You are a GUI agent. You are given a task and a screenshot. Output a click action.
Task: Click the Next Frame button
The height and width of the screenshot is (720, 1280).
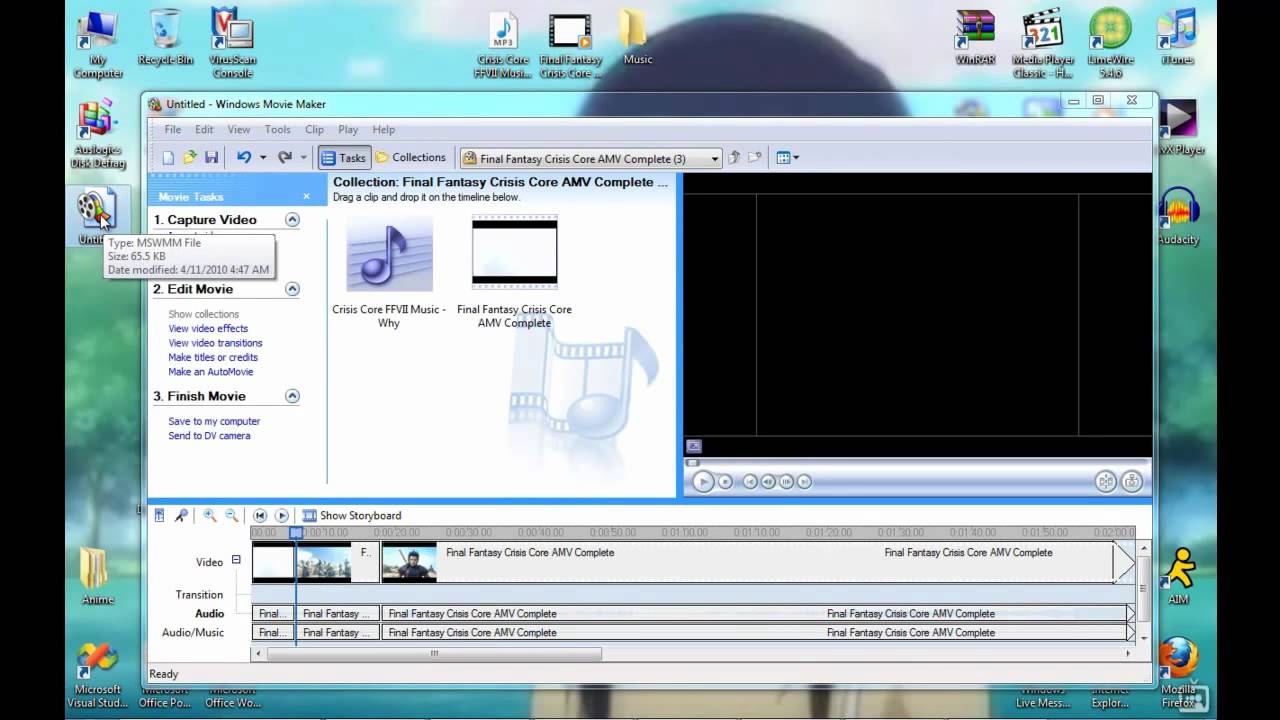786,482
